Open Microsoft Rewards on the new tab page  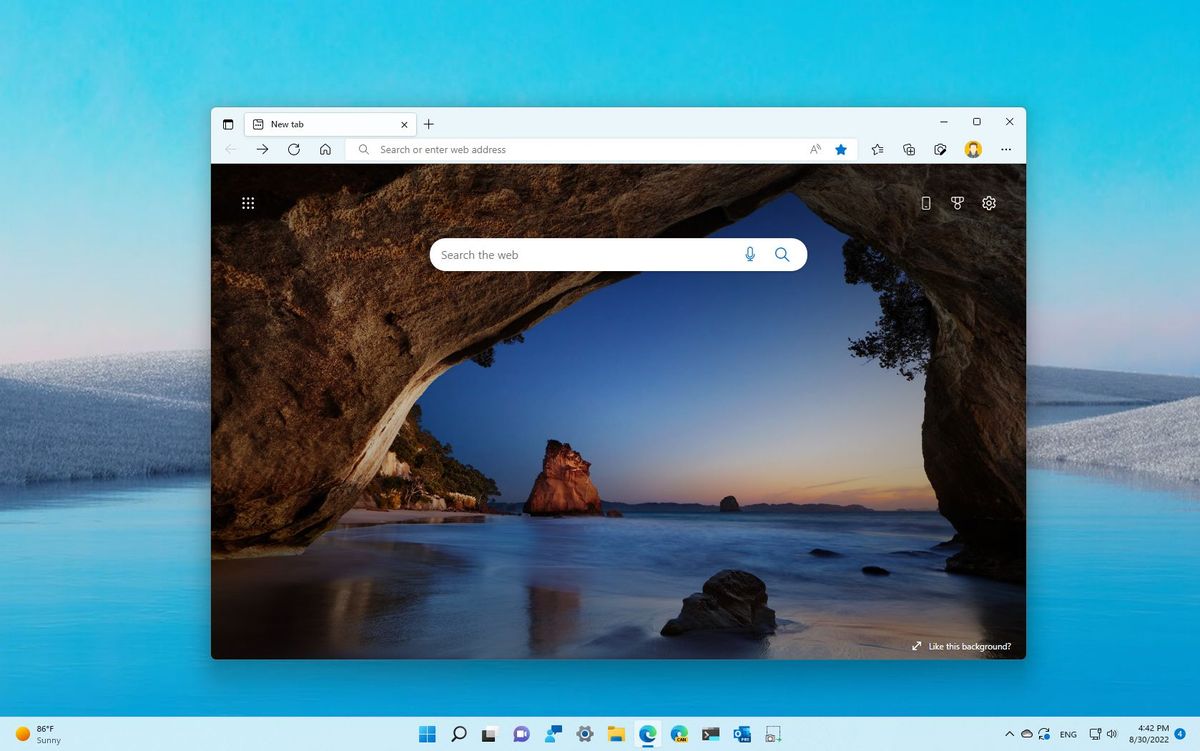(957, 203)
